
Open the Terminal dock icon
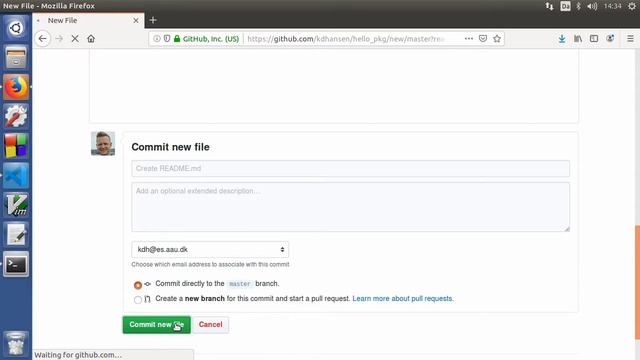tap(16, 264)
